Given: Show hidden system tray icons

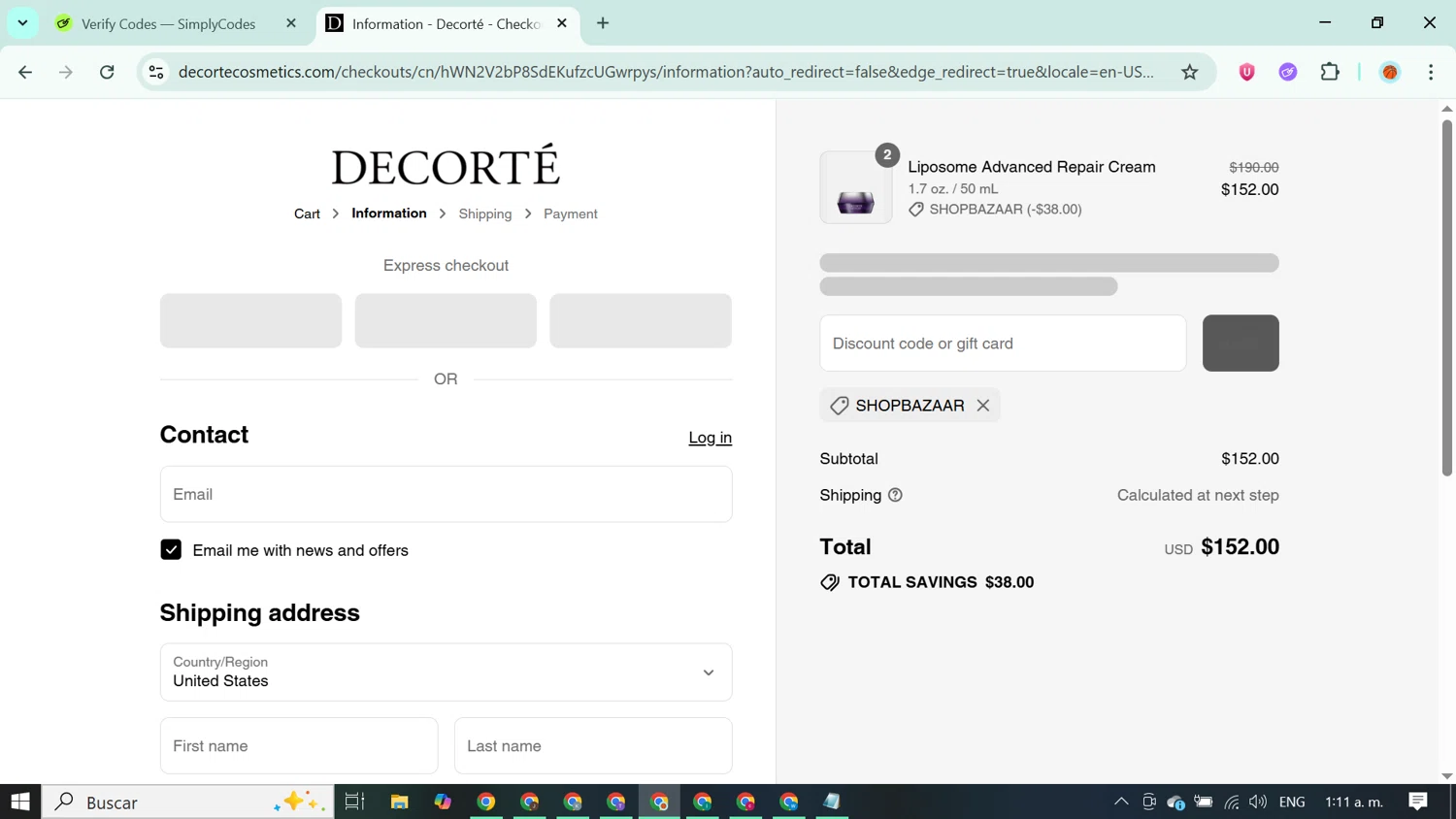Looking at the screenshot, I should pyautogui.click(x=1121, y=802).
